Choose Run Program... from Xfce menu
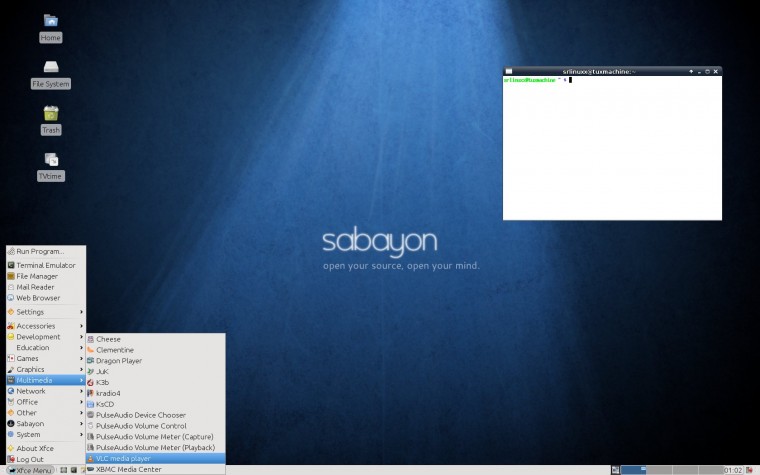Viewport: 760px width, 475px height. tap(46, 251)
